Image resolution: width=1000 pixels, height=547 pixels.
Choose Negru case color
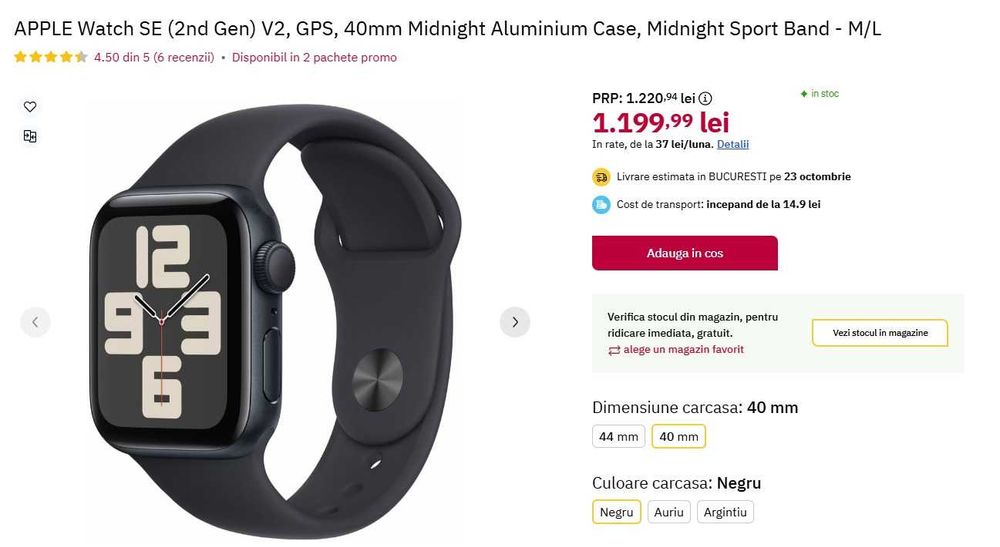[x=616, y=512]
